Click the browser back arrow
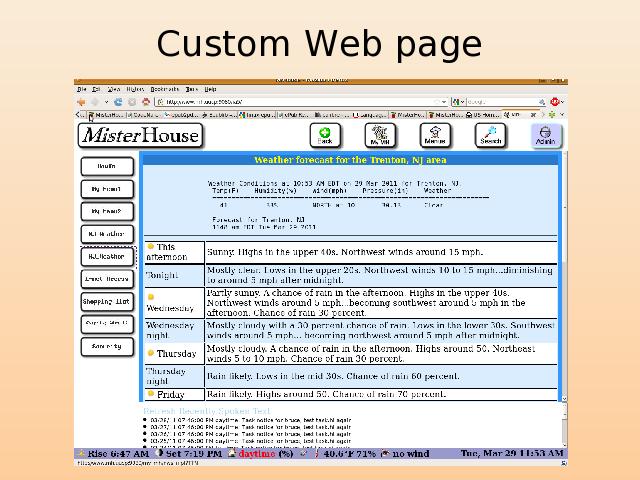This screenshot has width=640, height=480. click(x=82, y=101)
